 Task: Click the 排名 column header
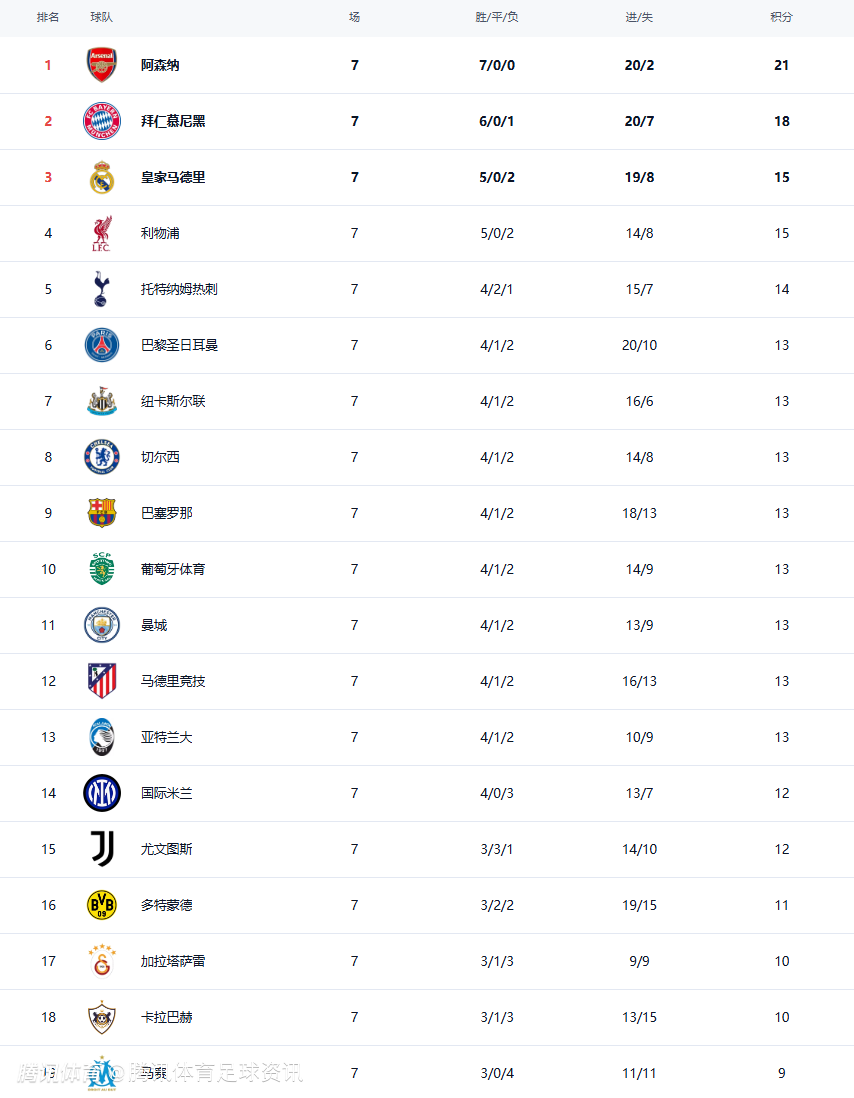coord(47,17)
